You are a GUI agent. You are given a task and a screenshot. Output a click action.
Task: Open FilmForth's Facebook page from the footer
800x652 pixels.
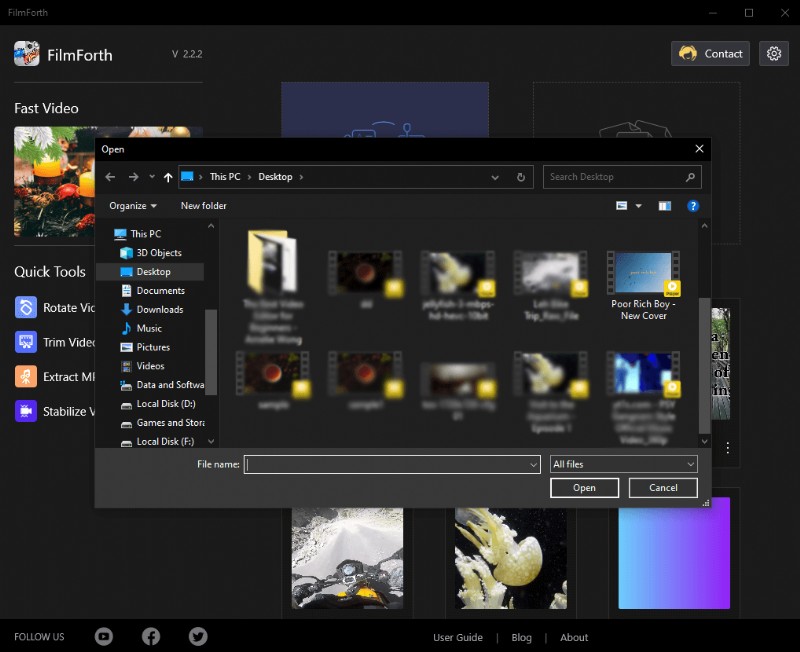(150, 636)
